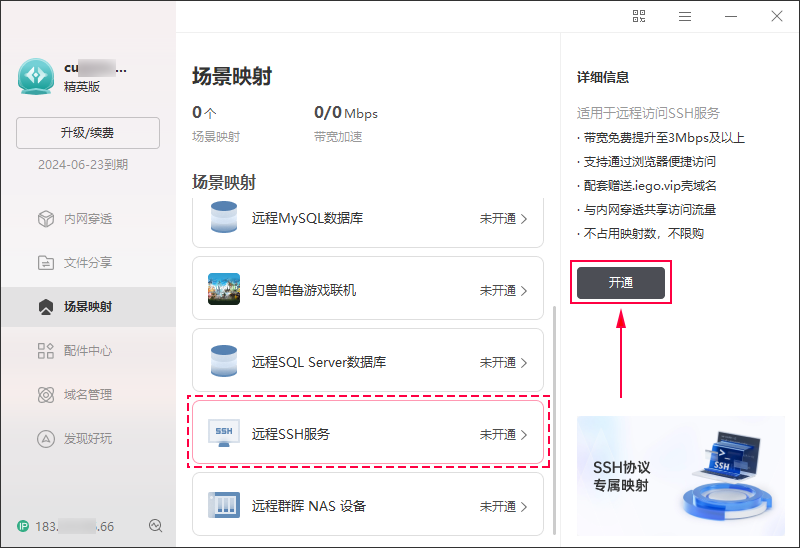Expand the 远程SQL Server数据库 chevron
The image size is (800, 548).
[524, 362]
